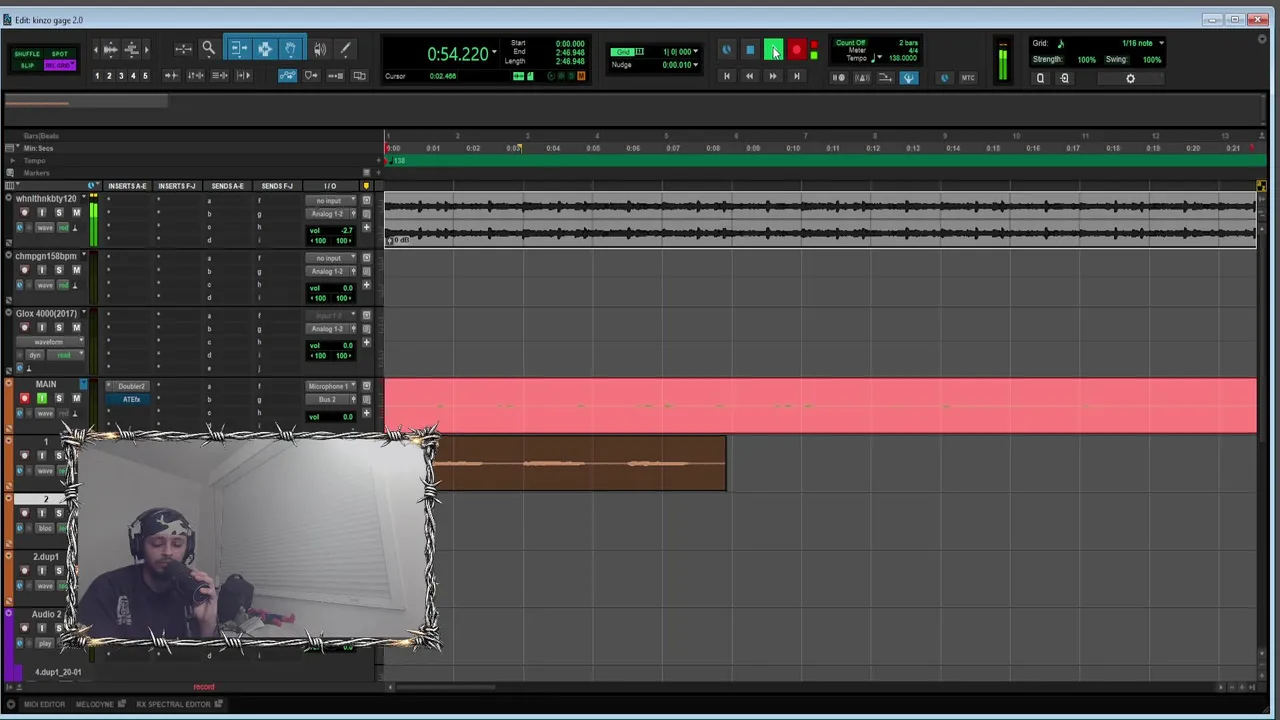Image resolution: width=1280 pixels, height=720 pixels.
Task: Click whnlthnkbty120 volume value -2.7
Action: [346, 230]
